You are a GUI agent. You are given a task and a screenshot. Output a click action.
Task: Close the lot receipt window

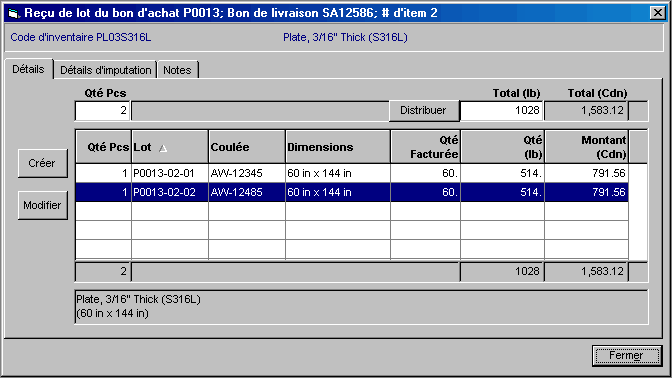[x=657, y=13]
